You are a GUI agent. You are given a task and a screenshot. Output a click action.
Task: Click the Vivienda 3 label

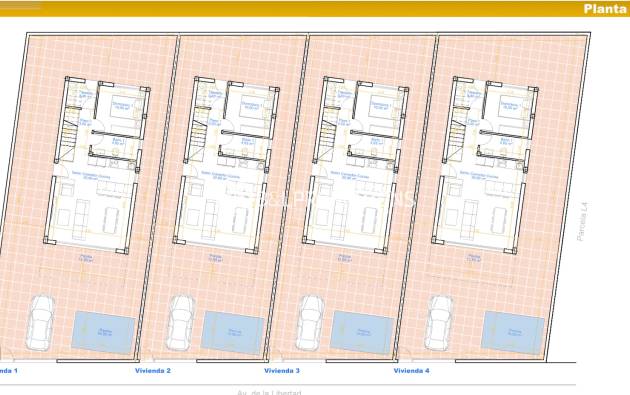click(282, 370)
